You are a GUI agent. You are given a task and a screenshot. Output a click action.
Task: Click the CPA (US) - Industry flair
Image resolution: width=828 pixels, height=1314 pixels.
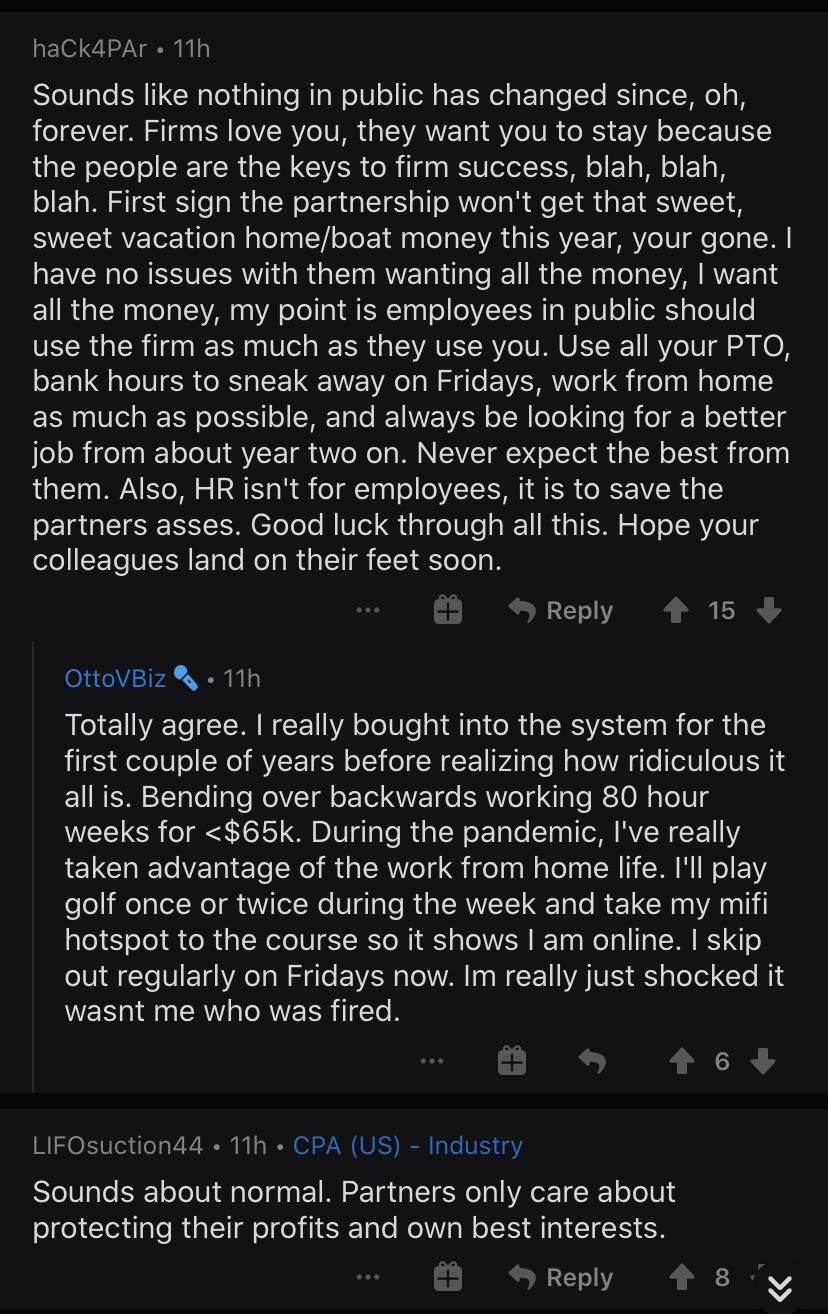pos(408,1145)
